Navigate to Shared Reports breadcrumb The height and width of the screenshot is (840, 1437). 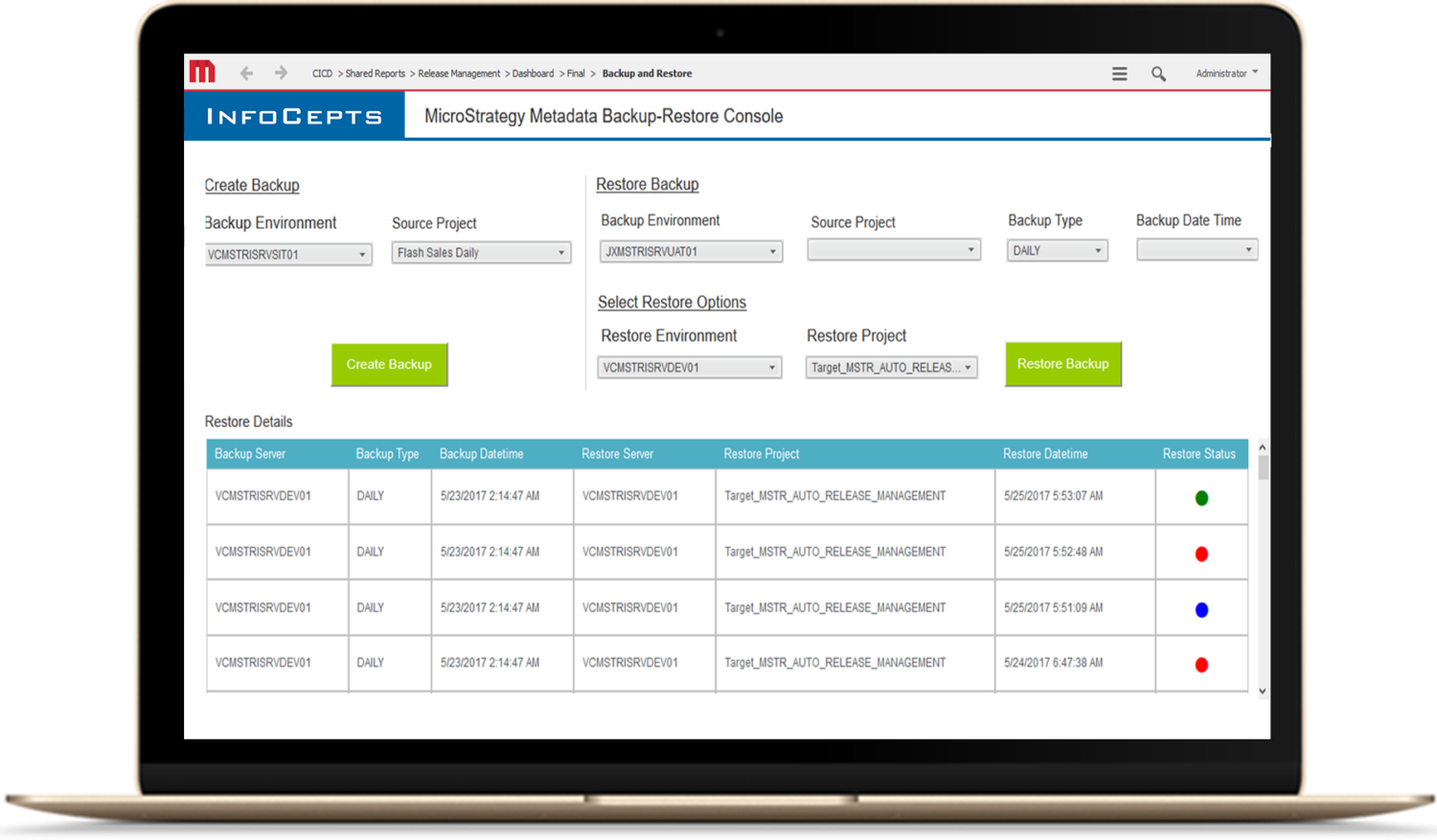pyautogui.click(x=374, y=73)
